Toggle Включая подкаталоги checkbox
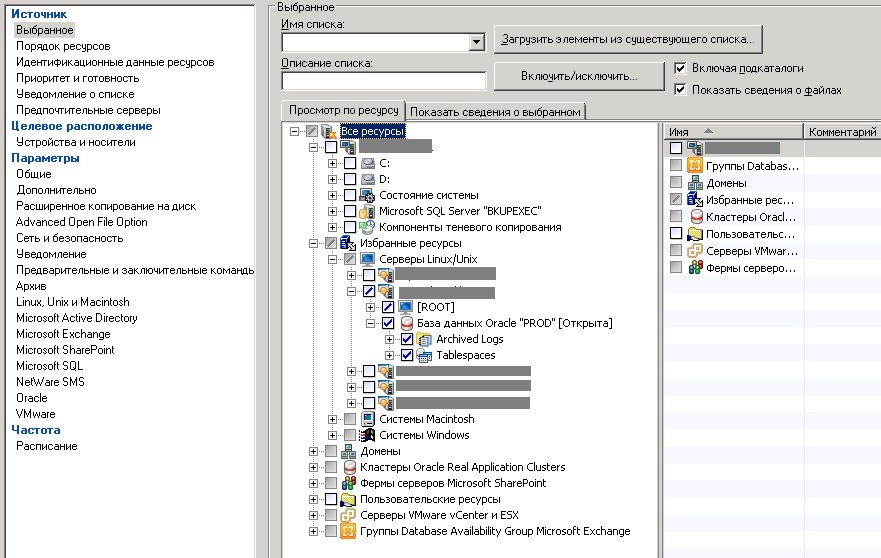Screen dimensions: 881x558 [x=680, y=68]
